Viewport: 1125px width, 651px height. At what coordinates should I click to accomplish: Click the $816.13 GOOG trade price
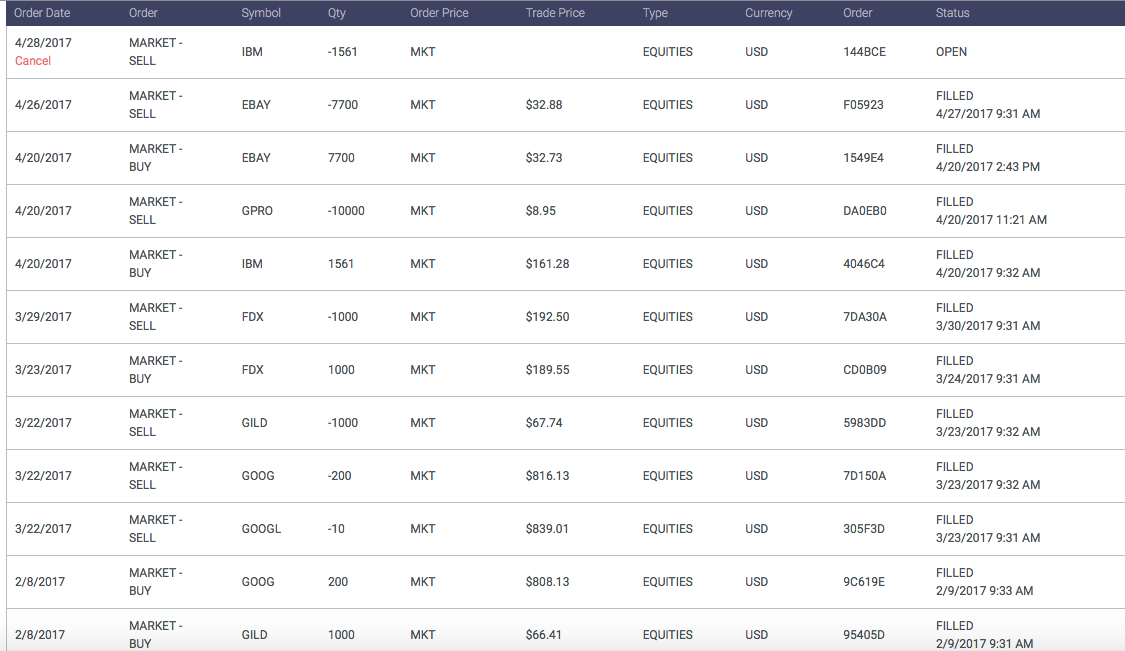[x=547, y=476]
